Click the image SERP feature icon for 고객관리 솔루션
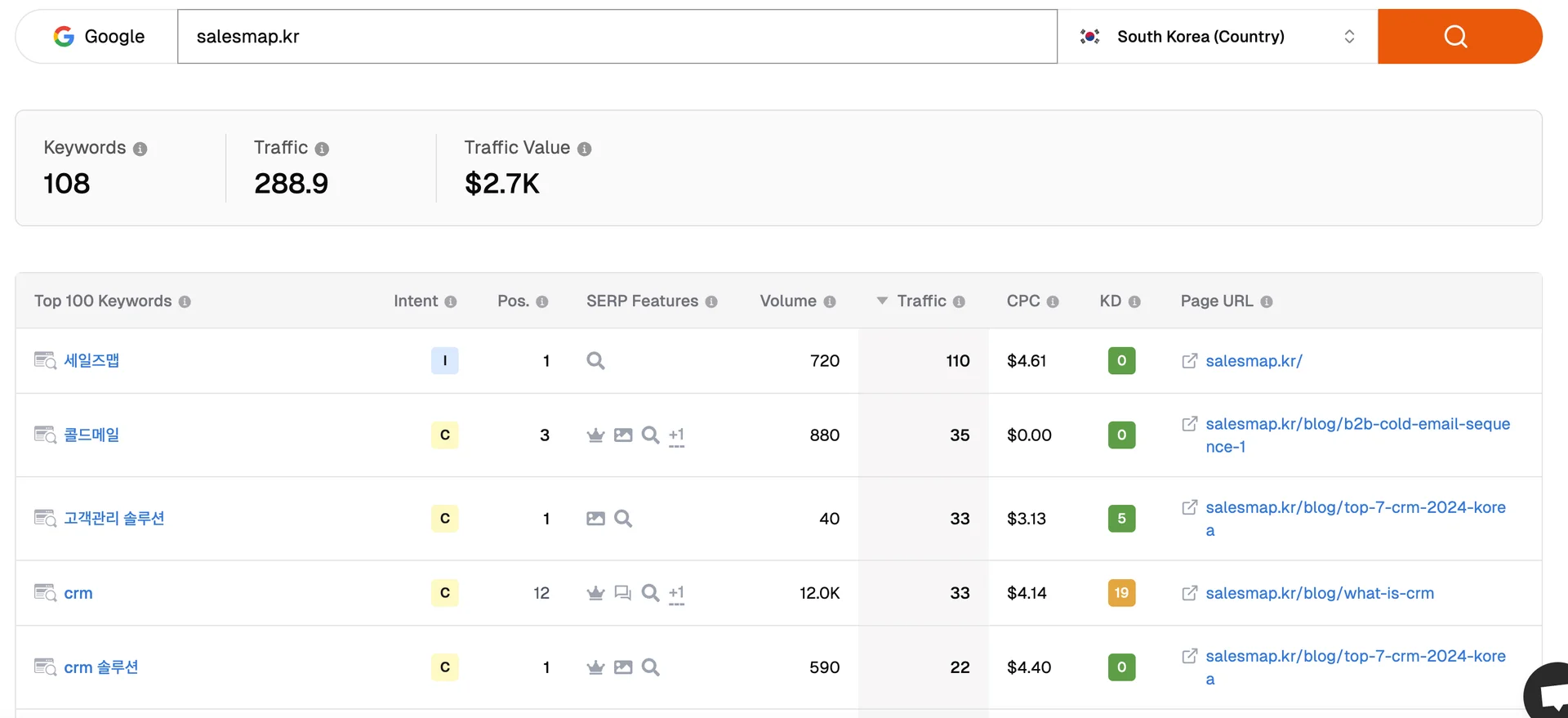Viewport: 1568px width, 718px height. [595, 519]
